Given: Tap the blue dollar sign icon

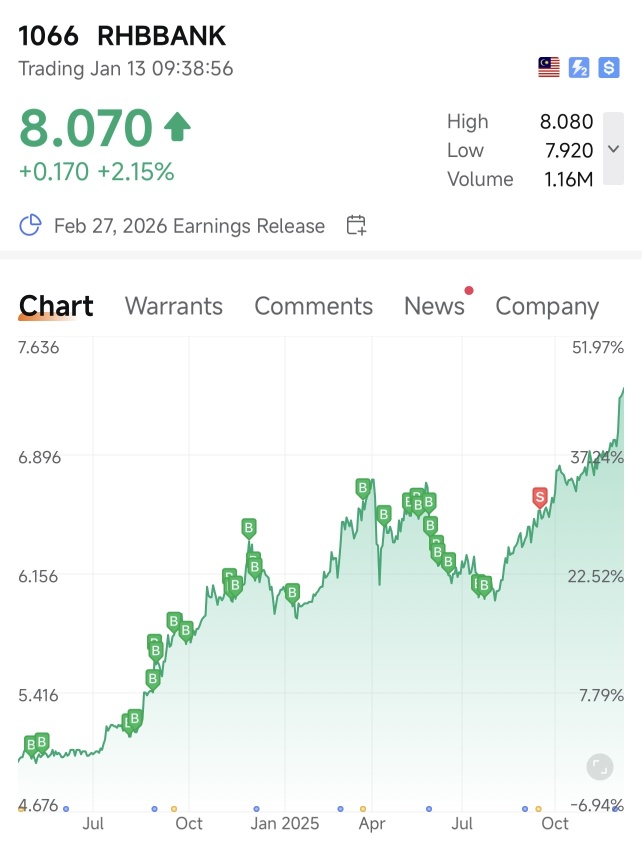Looking at the screenshot, I should tap(609, 68).
